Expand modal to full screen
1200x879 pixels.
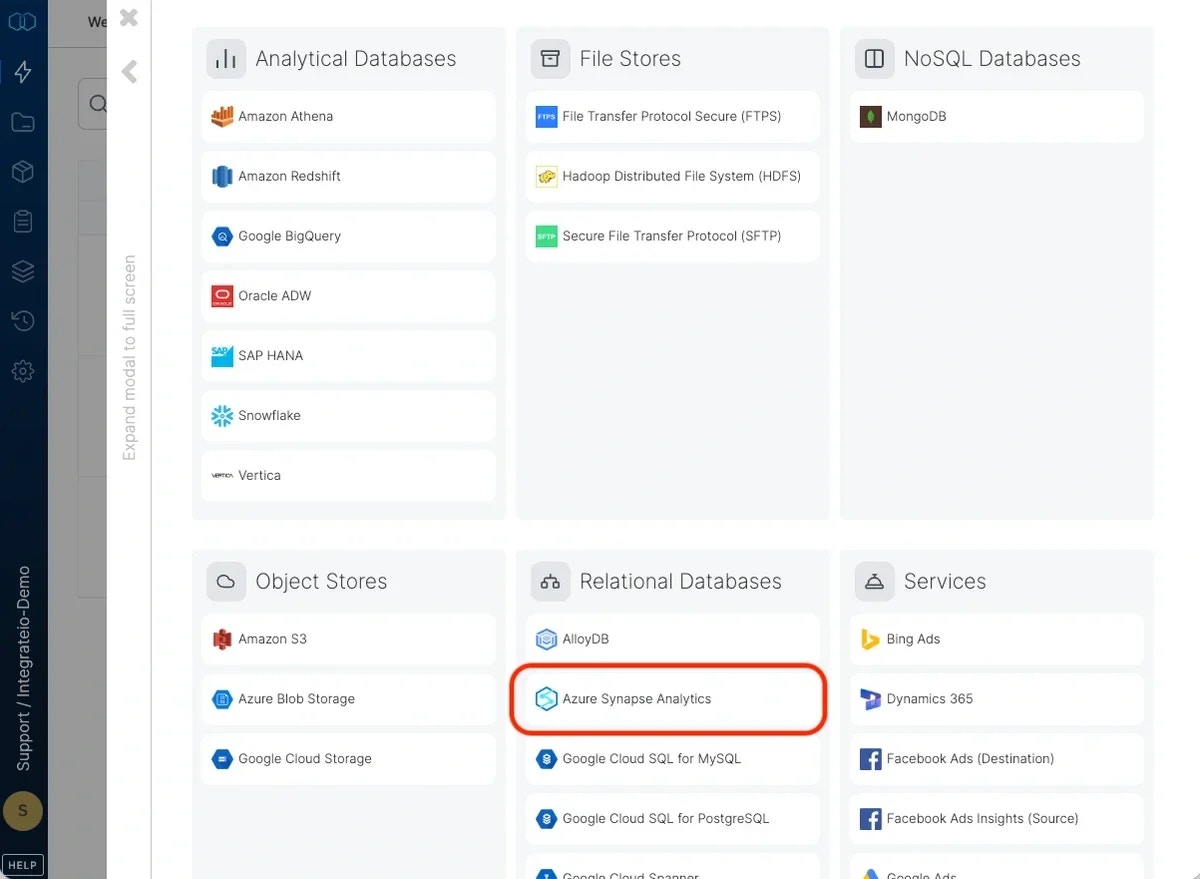tap(129, 355)
